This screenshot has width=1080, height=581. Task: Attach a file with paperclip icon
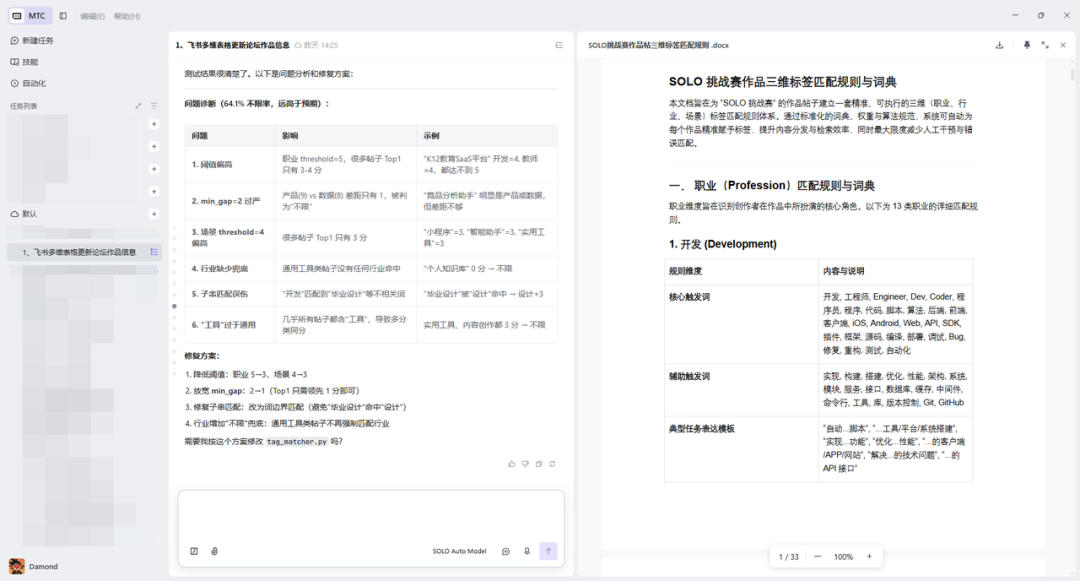click(x=214, y=551)
